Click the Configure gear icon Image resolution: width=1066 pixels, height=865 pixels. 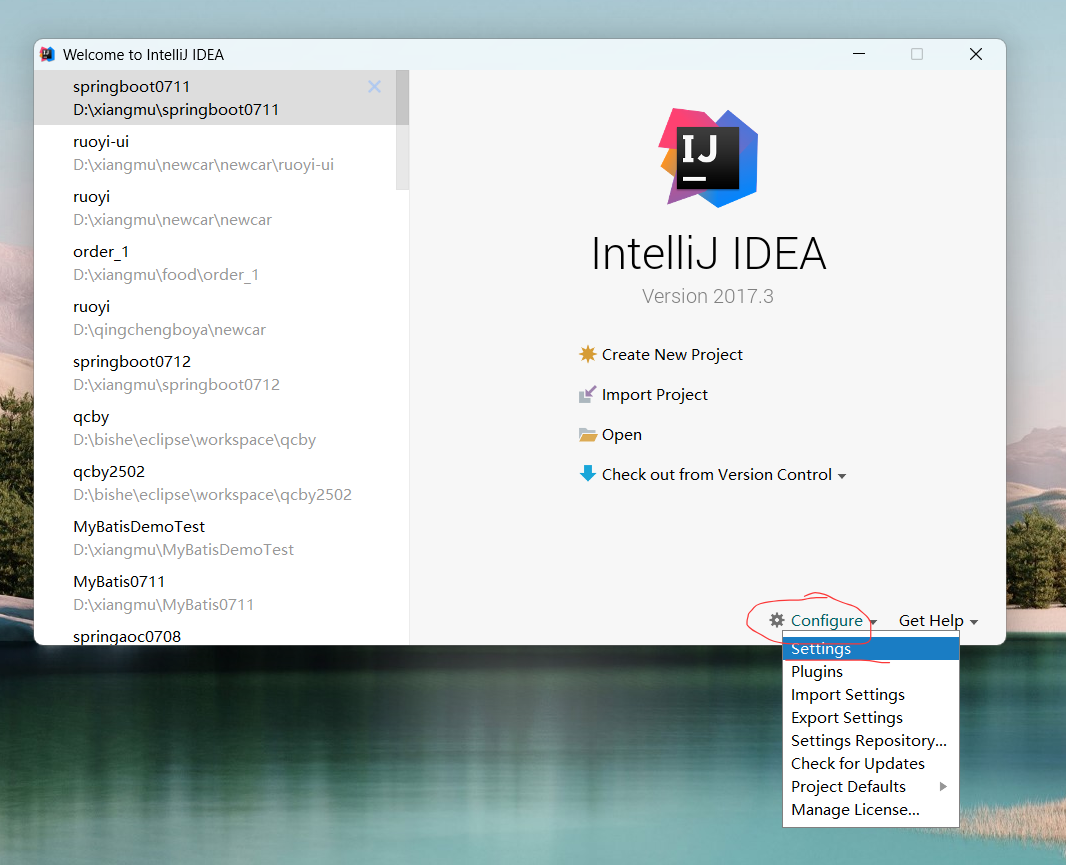pos(776,620)
